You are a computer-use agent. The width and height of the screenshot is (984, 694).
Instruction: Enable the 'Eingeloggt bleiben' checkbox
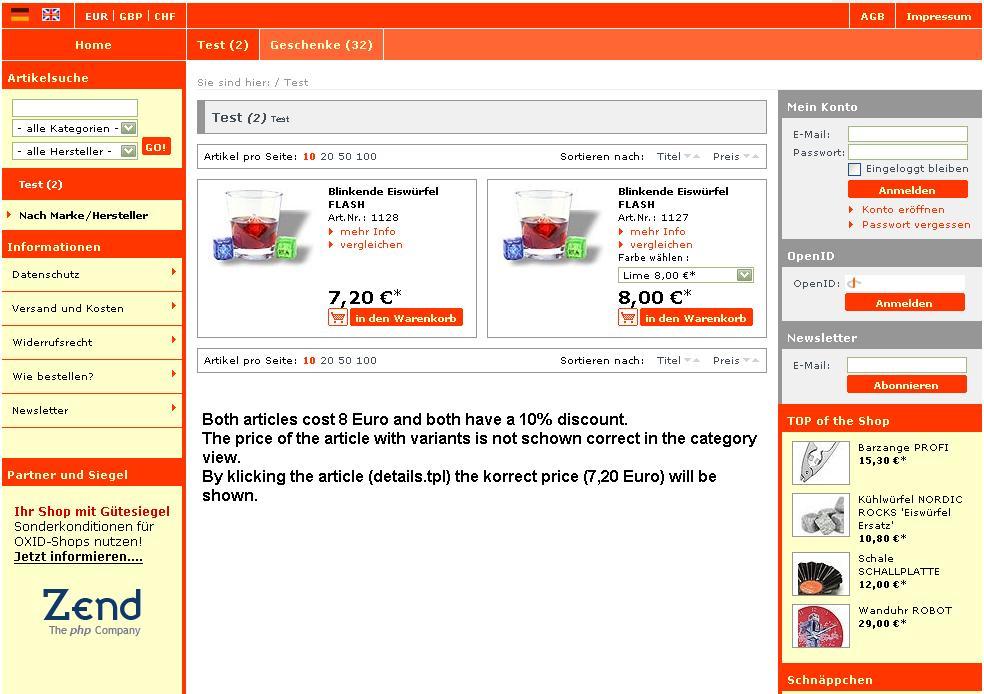[x=854, y=169]
